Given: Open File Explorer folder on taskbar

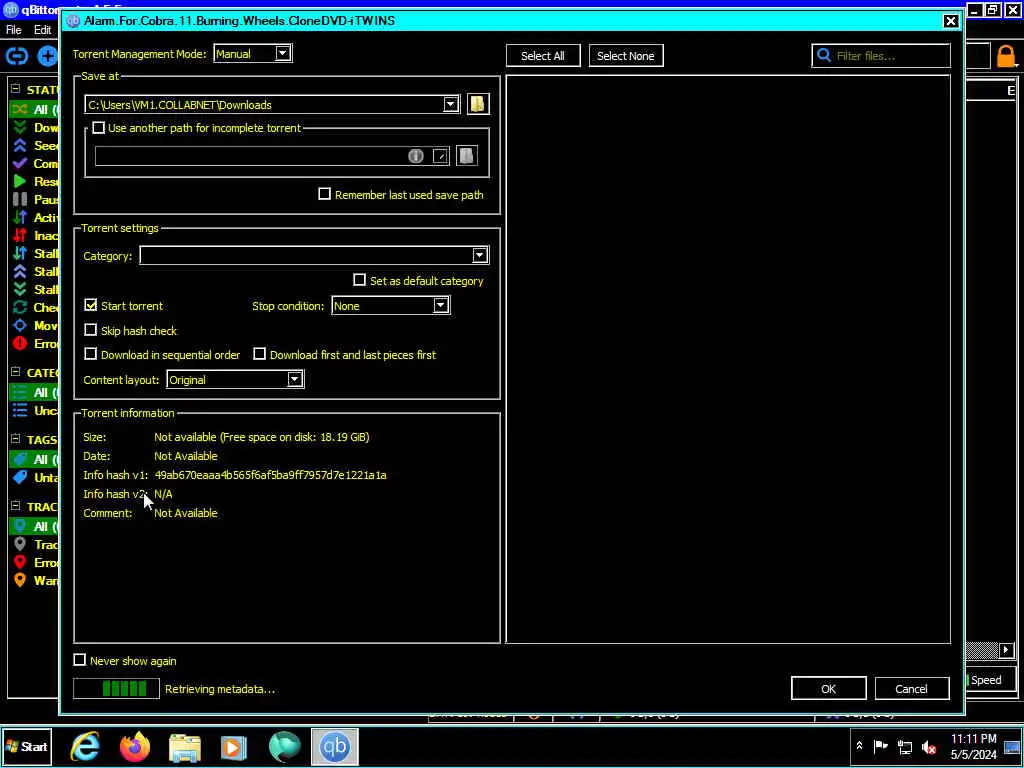Looking at the screenshot, I should click(x=185, y=746).
